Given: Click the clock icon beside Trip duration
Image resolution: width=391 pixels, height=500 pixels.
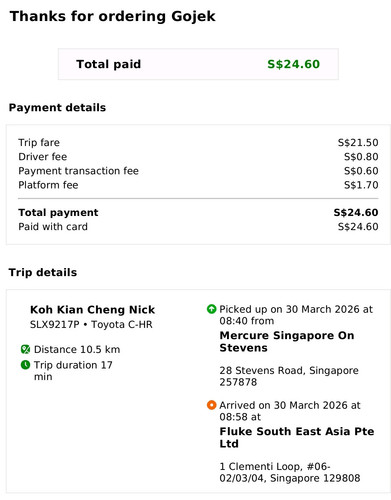Looking at the screenshot, I should click(25, 365).
